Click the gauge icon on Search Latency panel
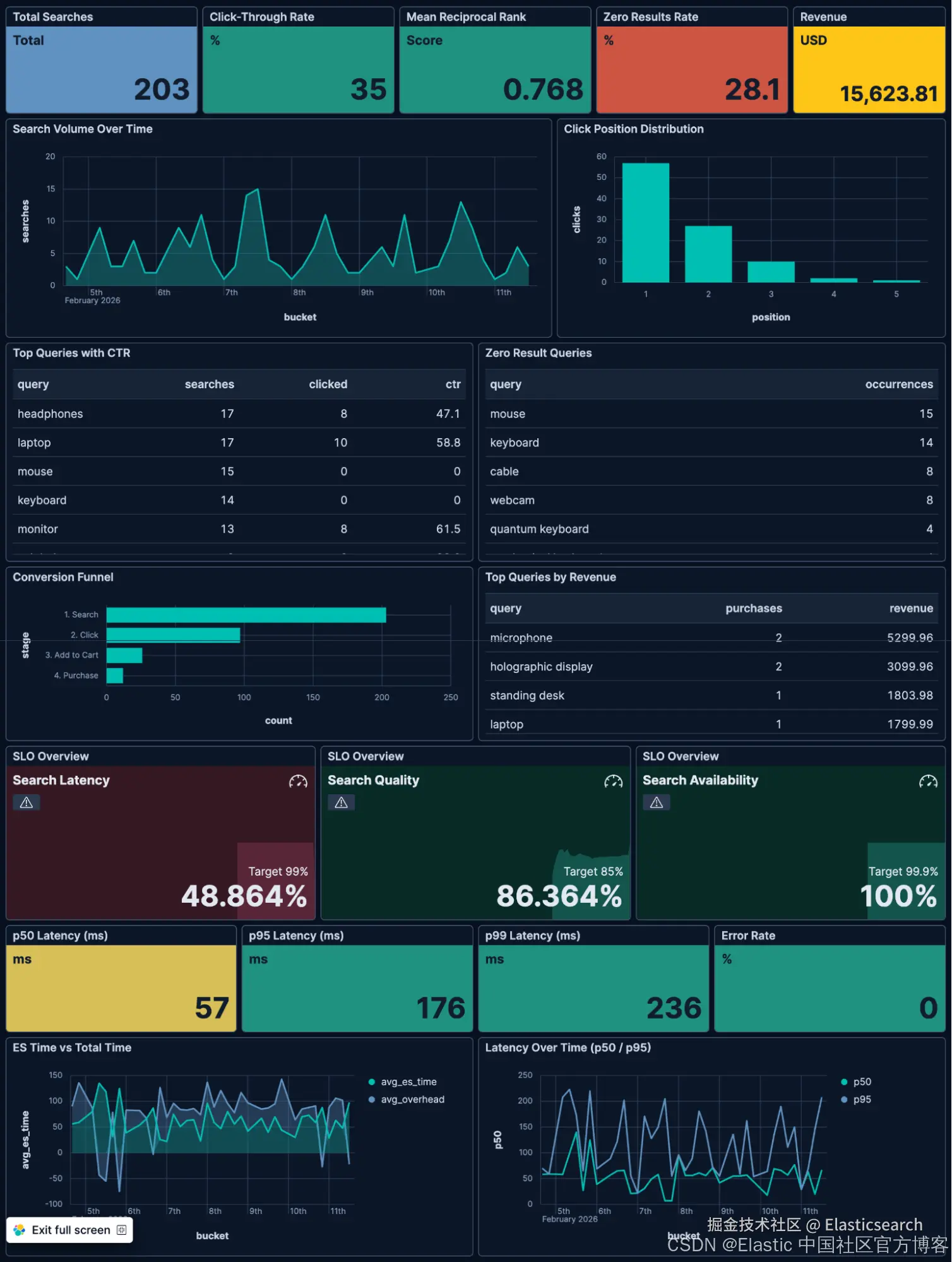 click(298, 782)
